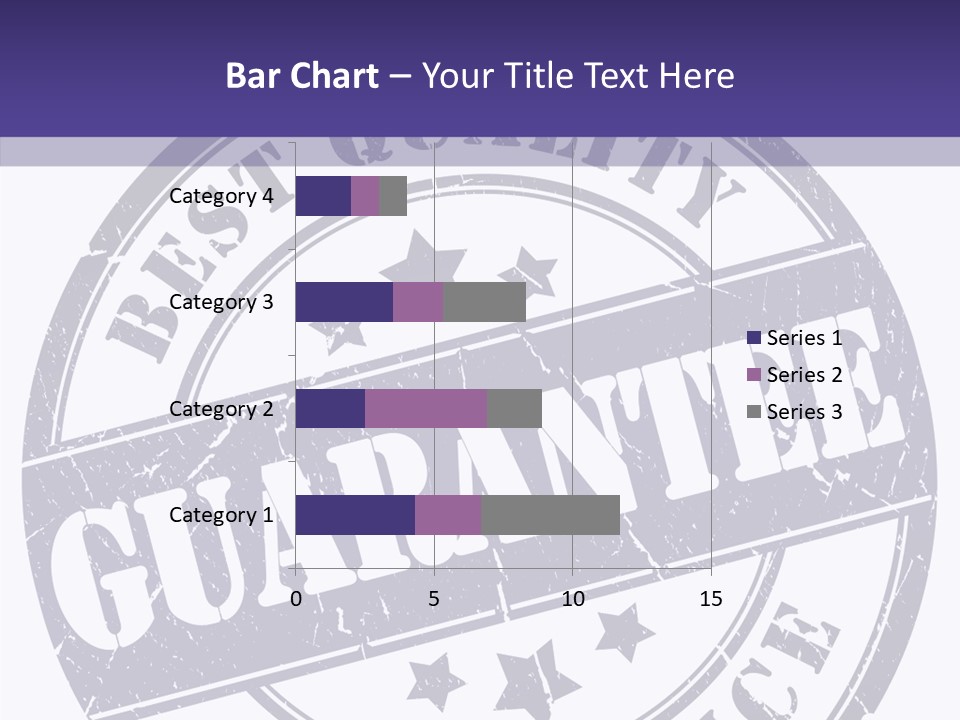
Task: Click the value 10 on the horizontal axis
Action: click(x=572, y=599)
